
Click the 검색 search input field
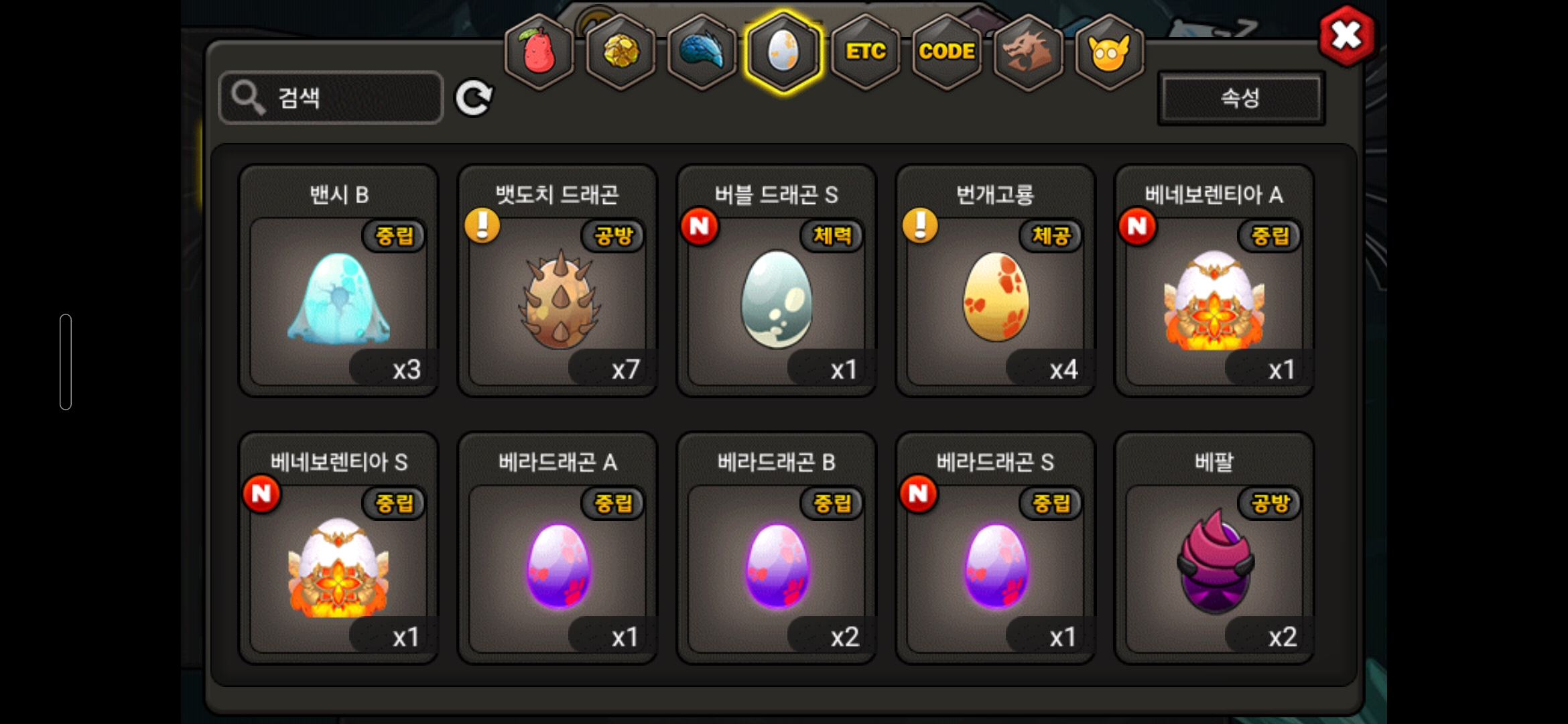331,98
